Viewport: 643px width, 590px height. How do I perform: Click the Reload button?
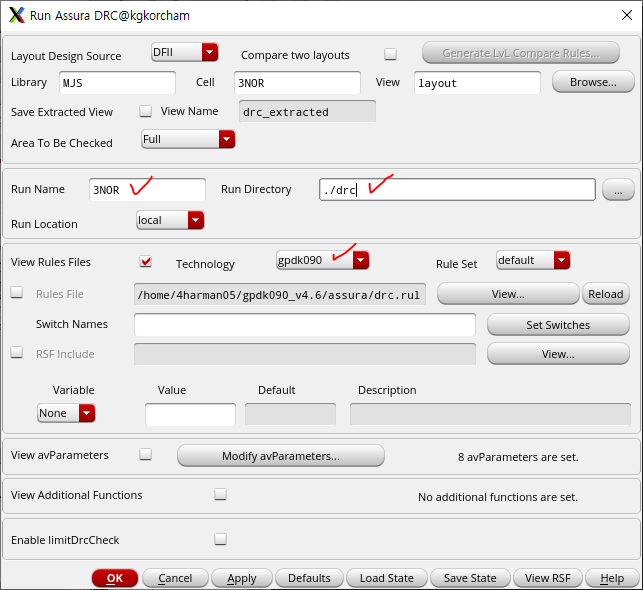(x=606, y=294)
